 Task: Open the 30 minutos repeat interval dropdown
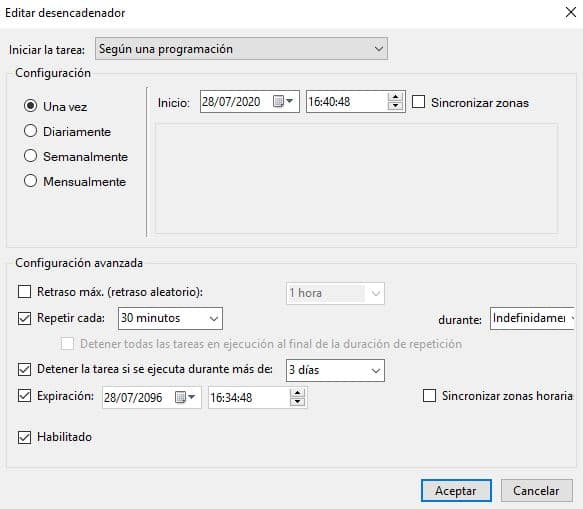tap(170, 318)
